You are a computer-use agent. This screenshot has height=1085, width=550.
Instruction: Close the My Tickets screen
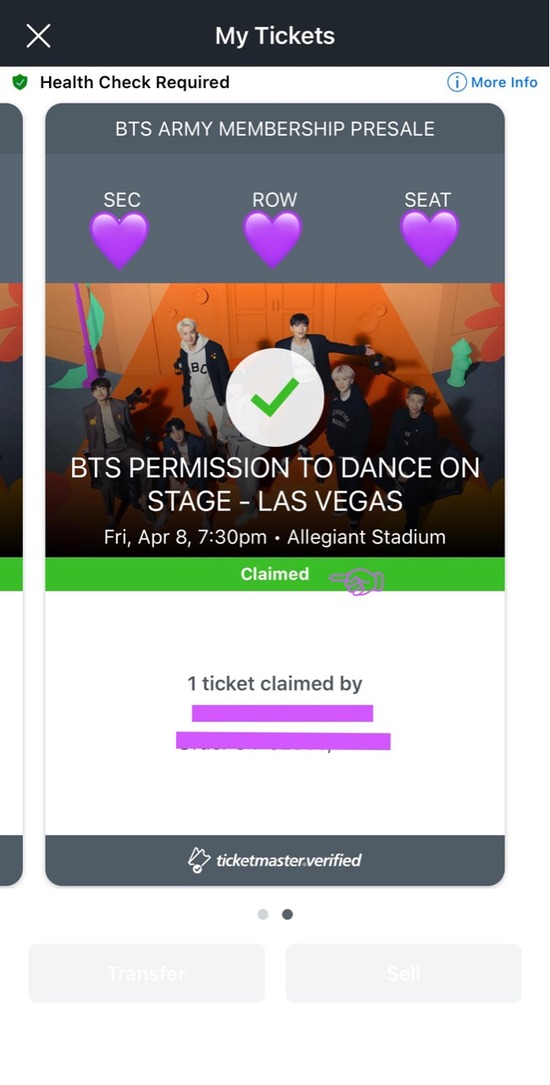point(38,35)
